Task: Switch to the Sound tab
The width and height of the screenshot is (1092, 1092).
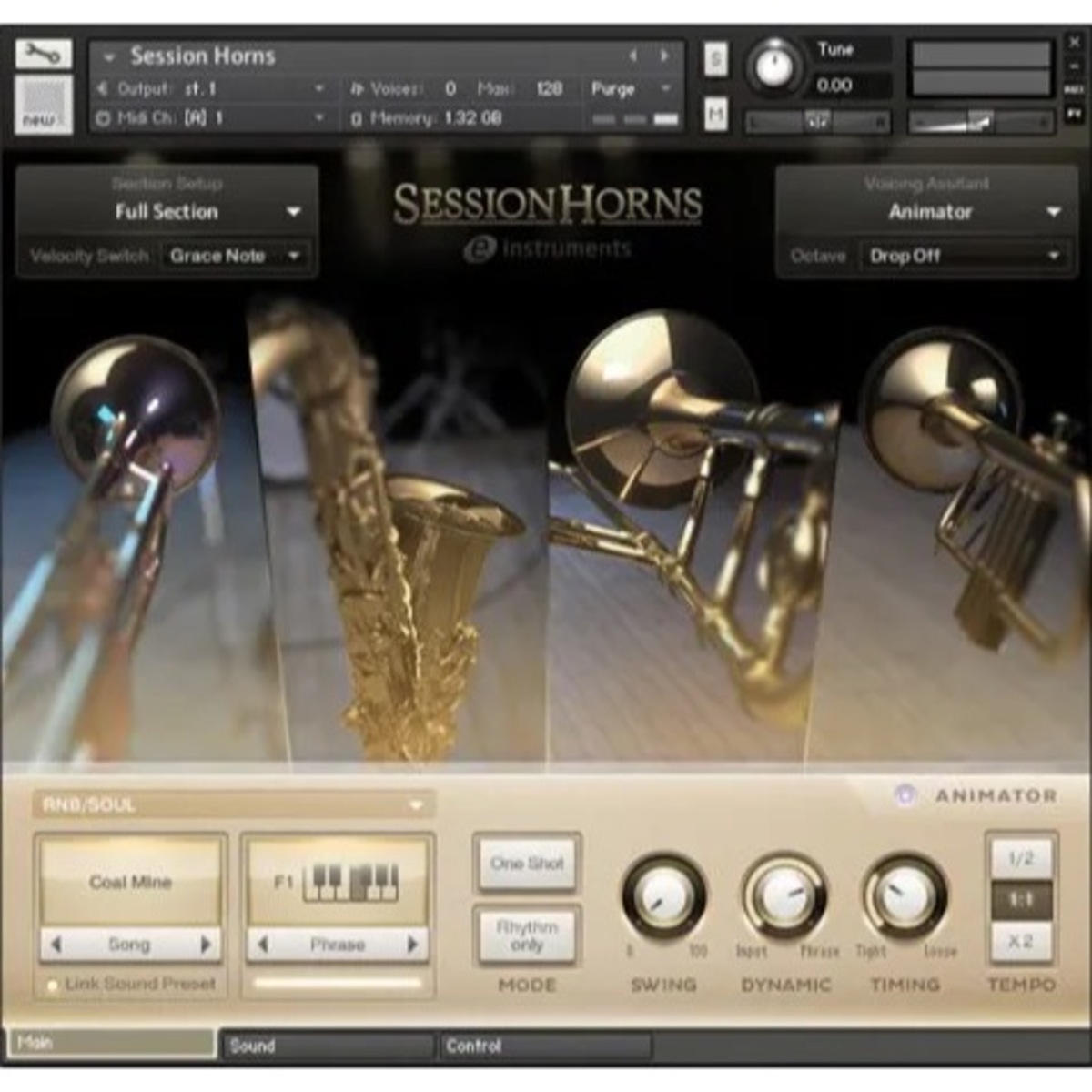Action: point(328,1046)
